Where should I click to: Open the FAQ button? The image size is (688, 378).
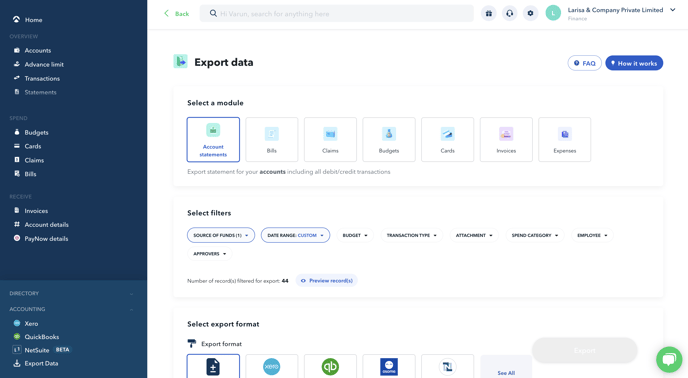tap(584, 63)
